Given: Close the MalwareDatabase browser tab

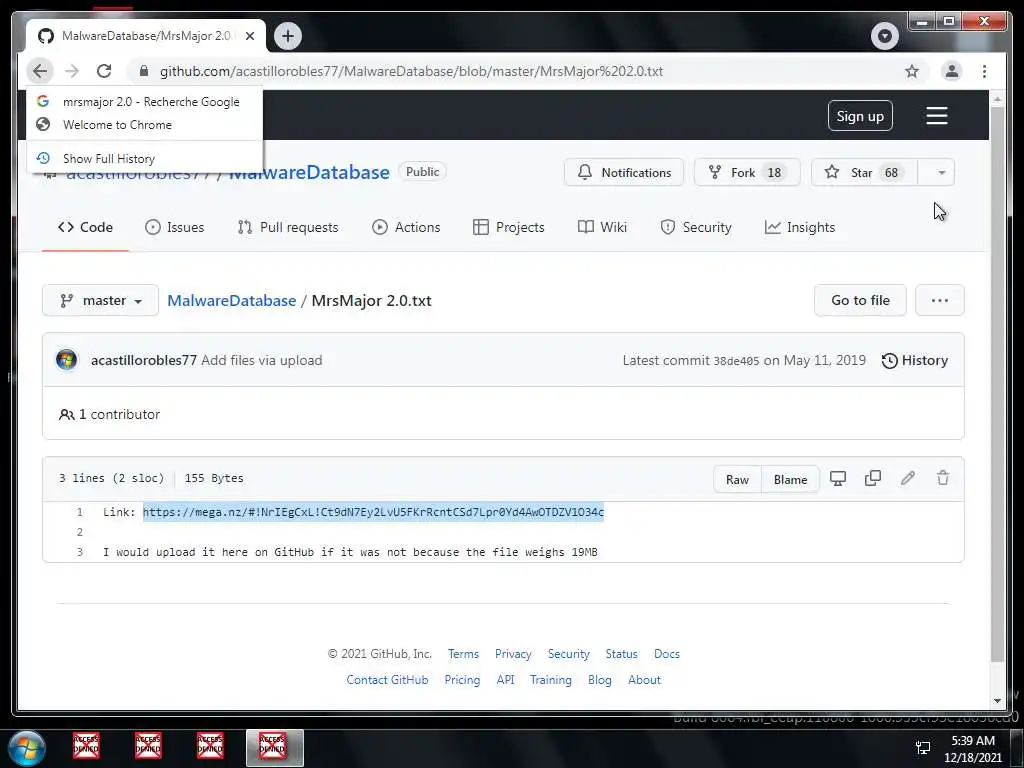Looking at the screenshot, I should 249,36.
